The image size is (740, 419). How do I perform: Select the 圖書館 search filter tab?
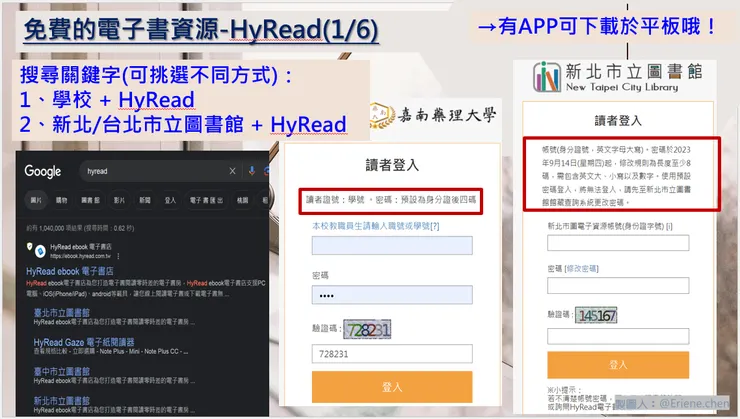point(90,200)
